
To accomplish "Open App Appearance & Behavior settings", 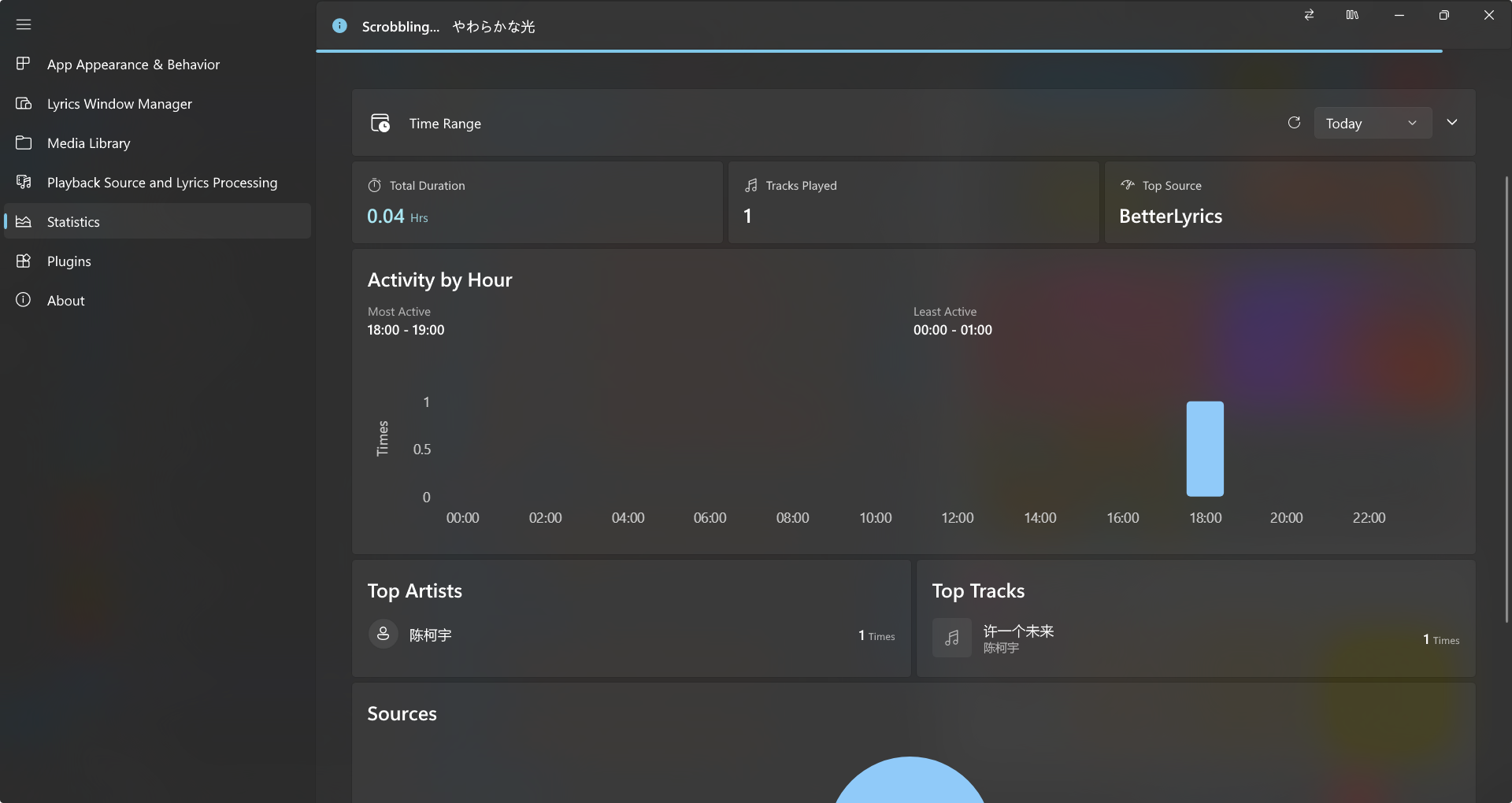I will [133, 65].
